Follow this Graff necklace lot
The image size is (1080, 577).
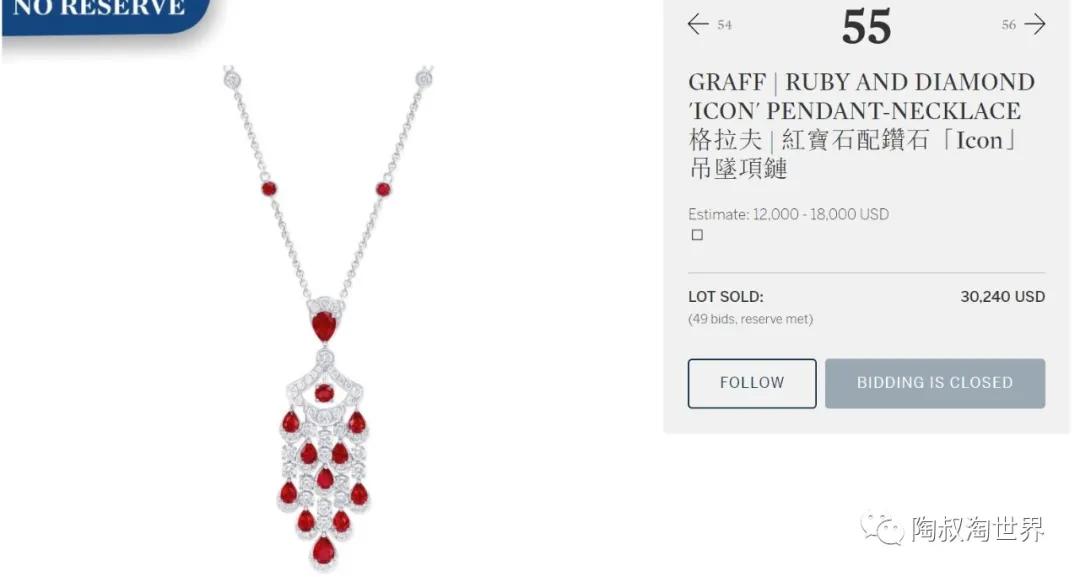coord(752,383)
